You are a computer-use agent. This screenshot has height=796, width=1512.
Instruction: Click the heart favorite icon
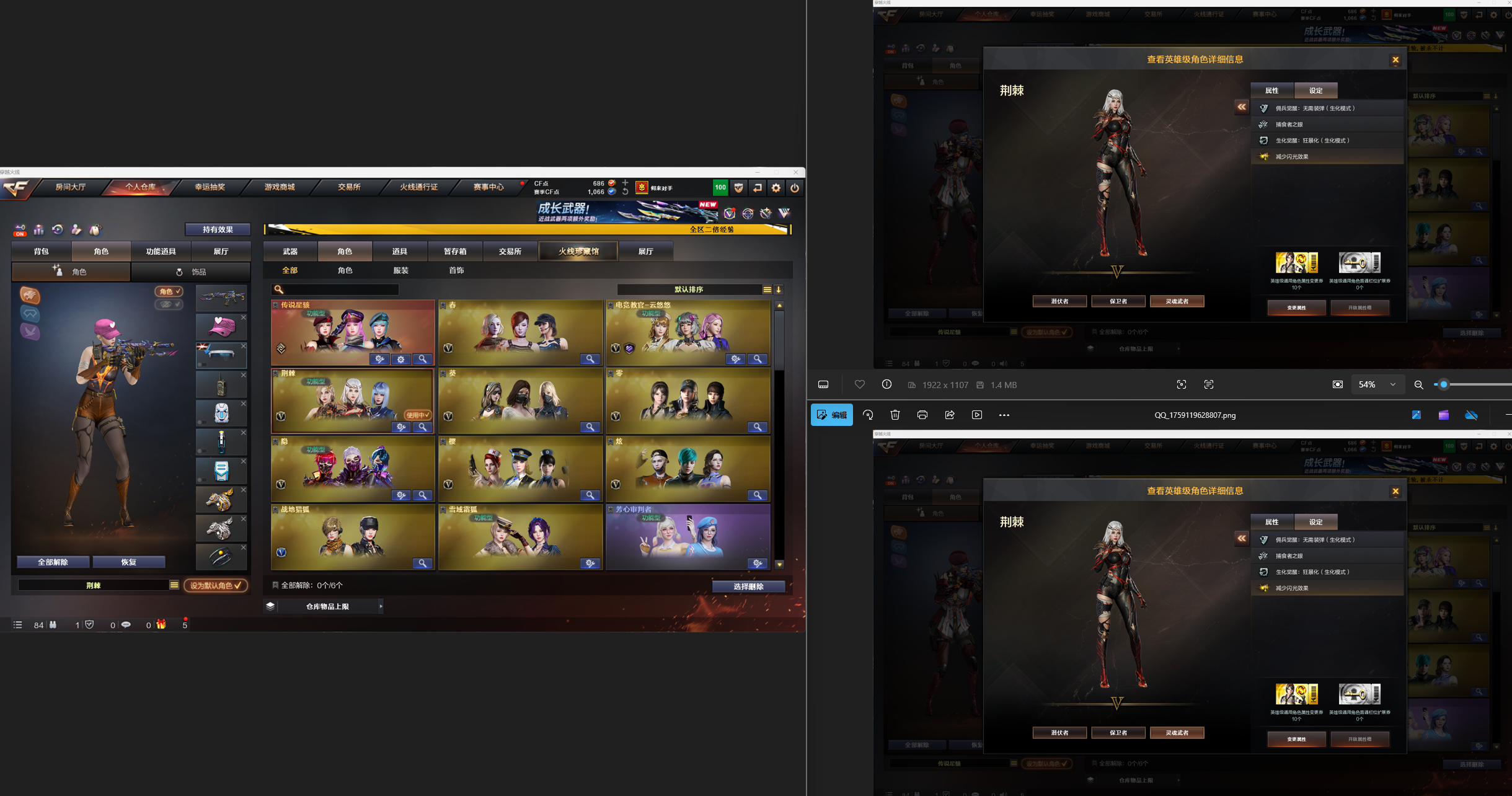859,384
